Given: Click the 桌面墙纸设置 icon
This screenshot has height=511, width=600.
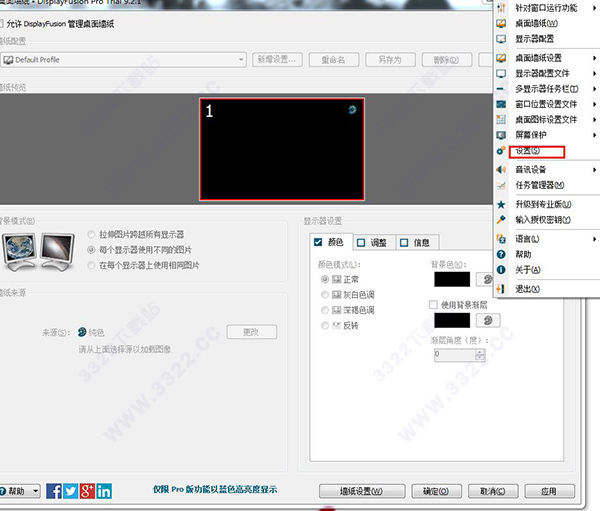Looking at the screenshot, I should pyautogui.click(x=501, y=58).
